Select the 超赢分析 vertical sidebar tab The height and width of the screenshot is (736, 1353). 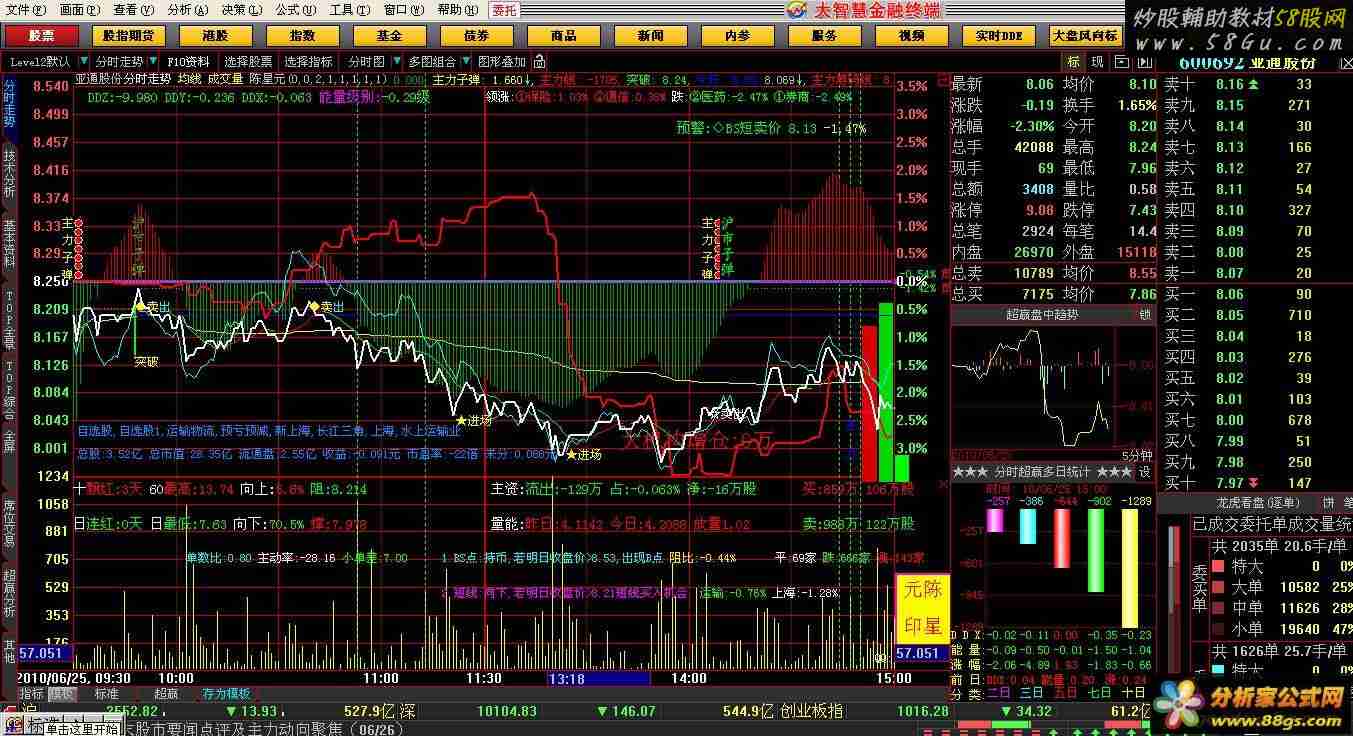click(x=9, y=594)
